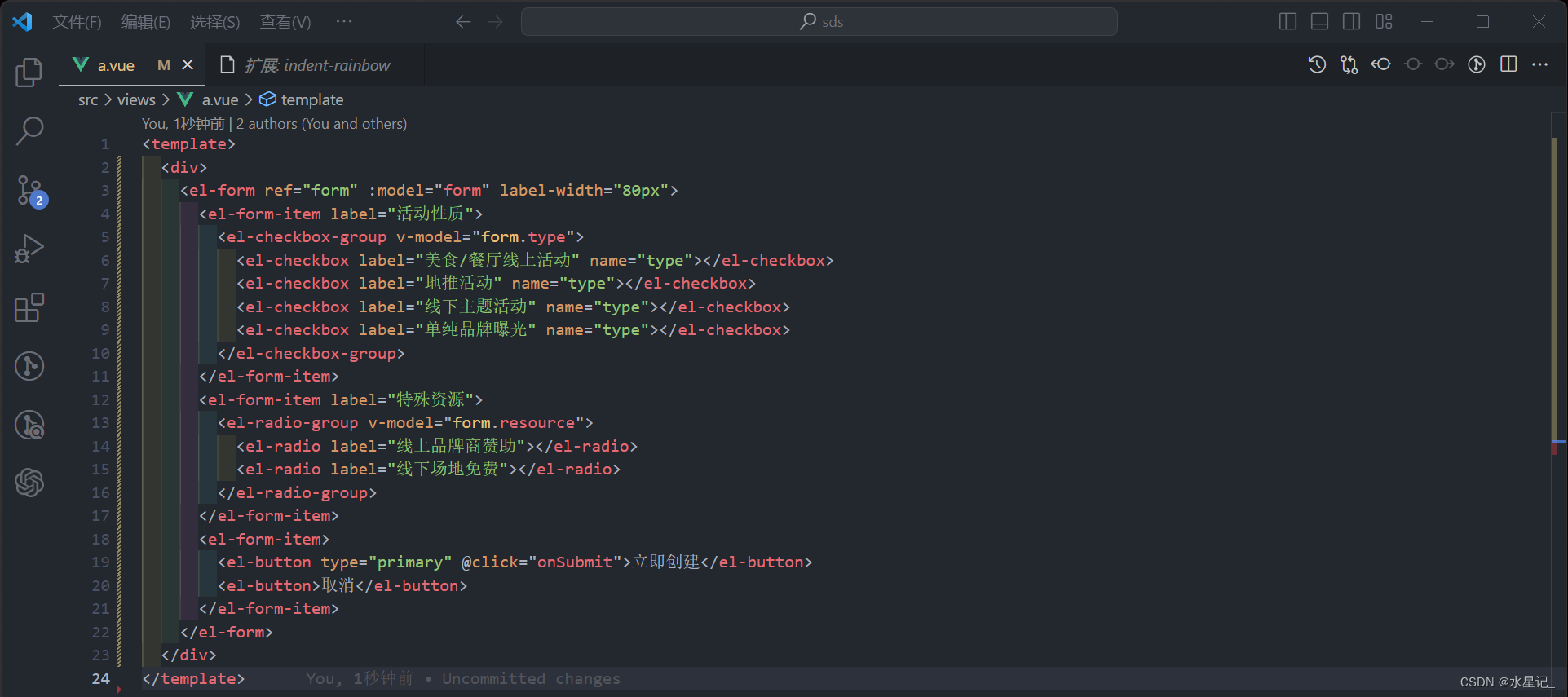Click line number 24 in gutter
This screenshot has height=697, width=1568.
(100, 678)
